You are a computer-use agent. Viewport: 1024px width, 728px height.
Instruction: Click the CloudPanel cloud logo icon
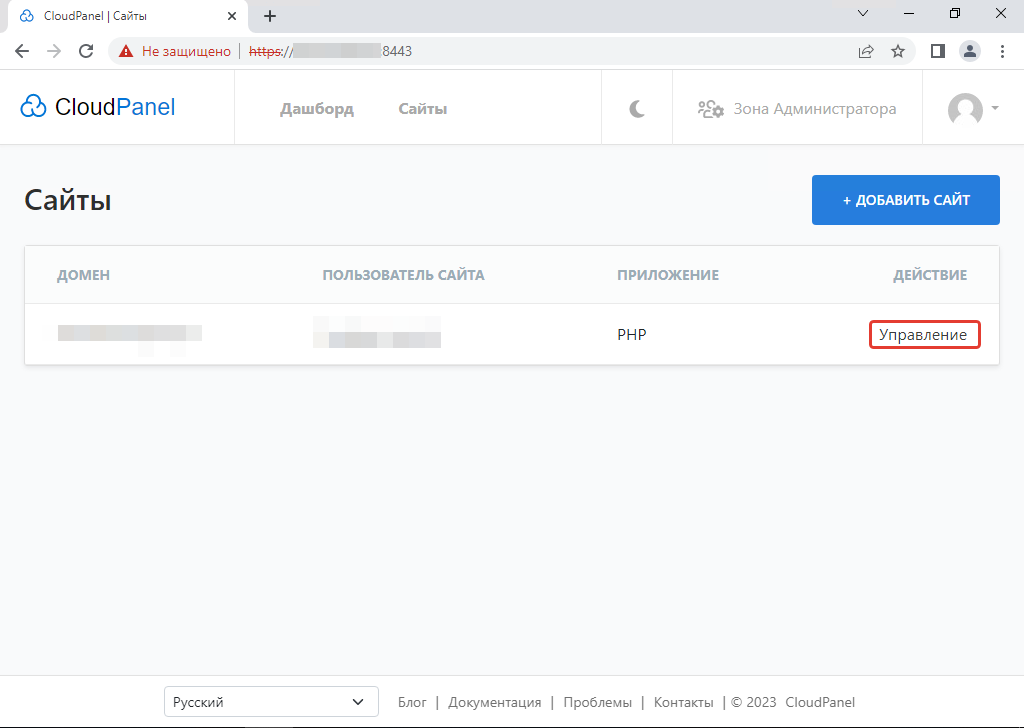[34, 107]
